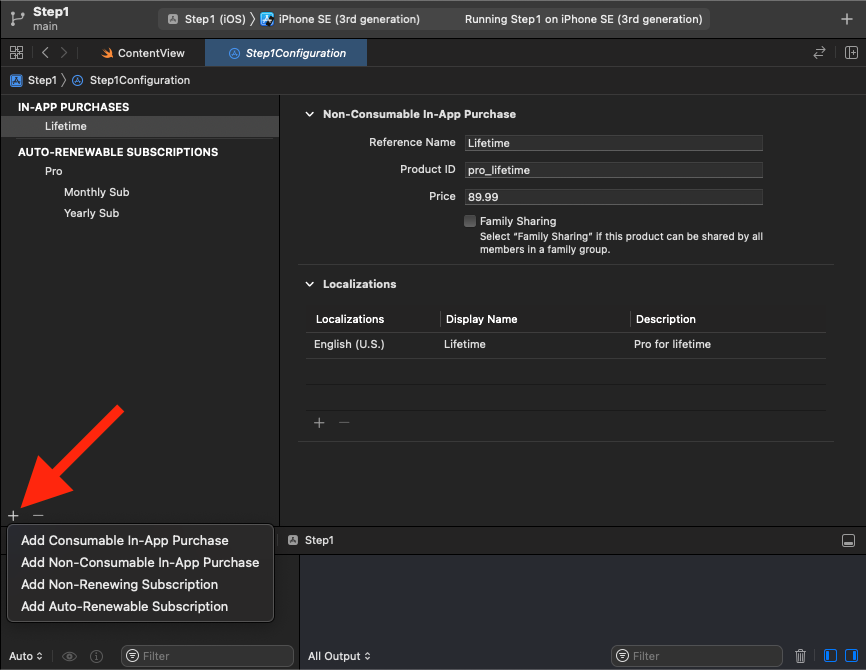Add an editor pane on the right

pyautogui.click(x=851, y=53)
